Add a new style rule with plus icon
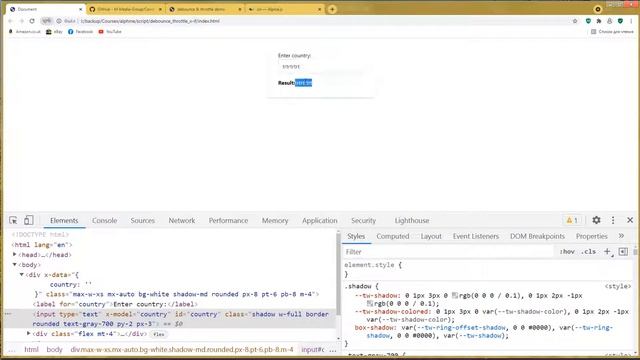Screen dimensions: 640x360 [607, 251]
